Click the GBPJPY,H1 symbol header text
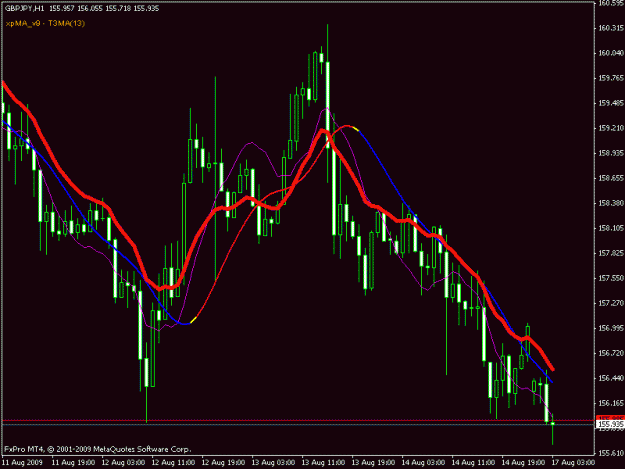 pos(25,8)
